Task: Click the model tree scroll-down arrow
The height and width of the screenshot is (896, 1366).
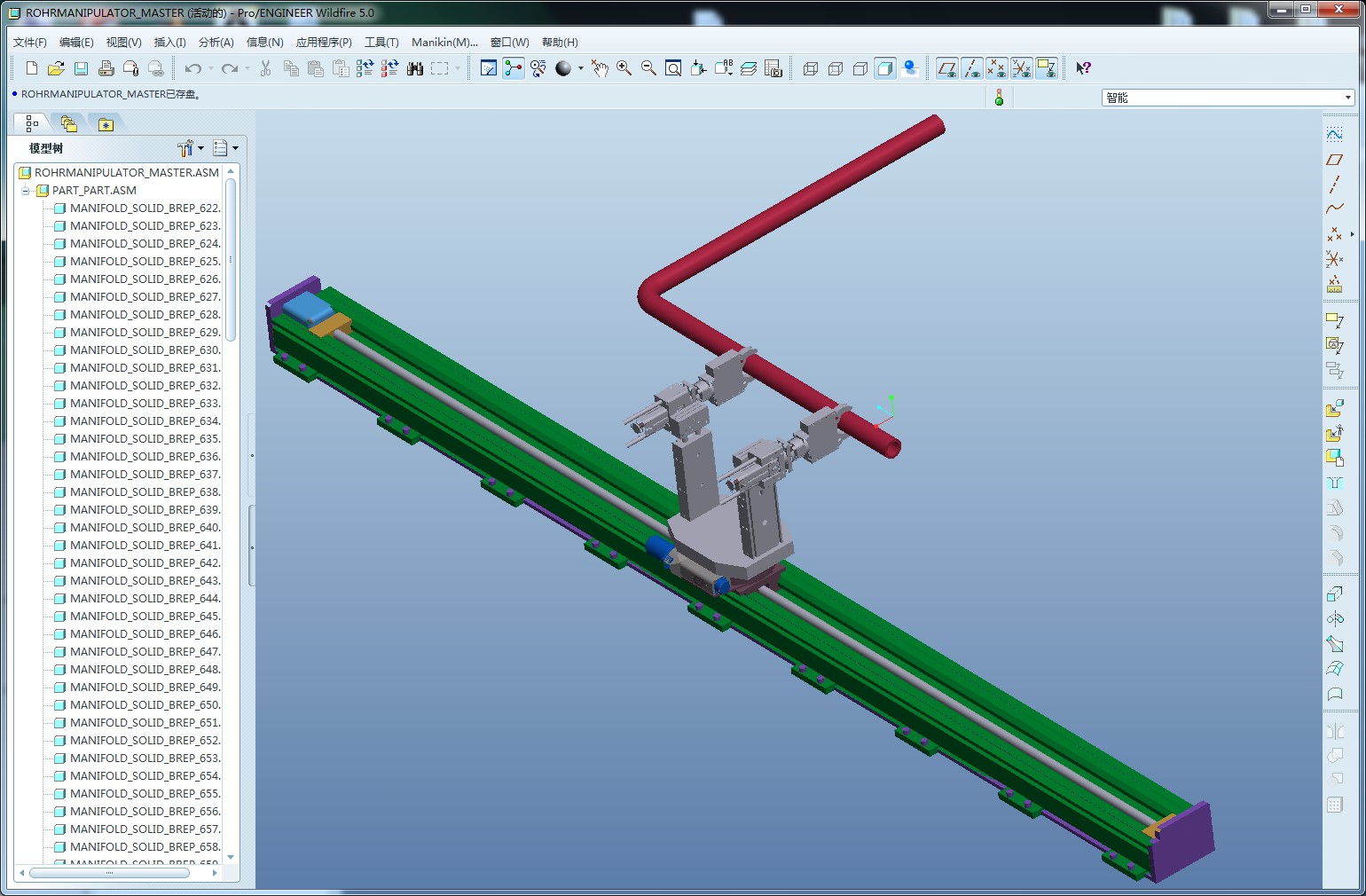Action: coord(231,857)
